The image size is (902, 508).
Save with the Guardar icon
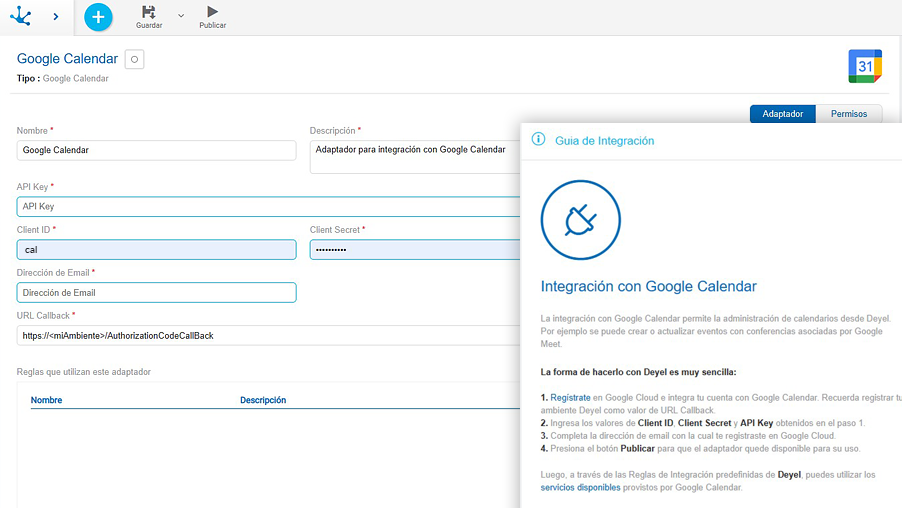coord(149,17)
